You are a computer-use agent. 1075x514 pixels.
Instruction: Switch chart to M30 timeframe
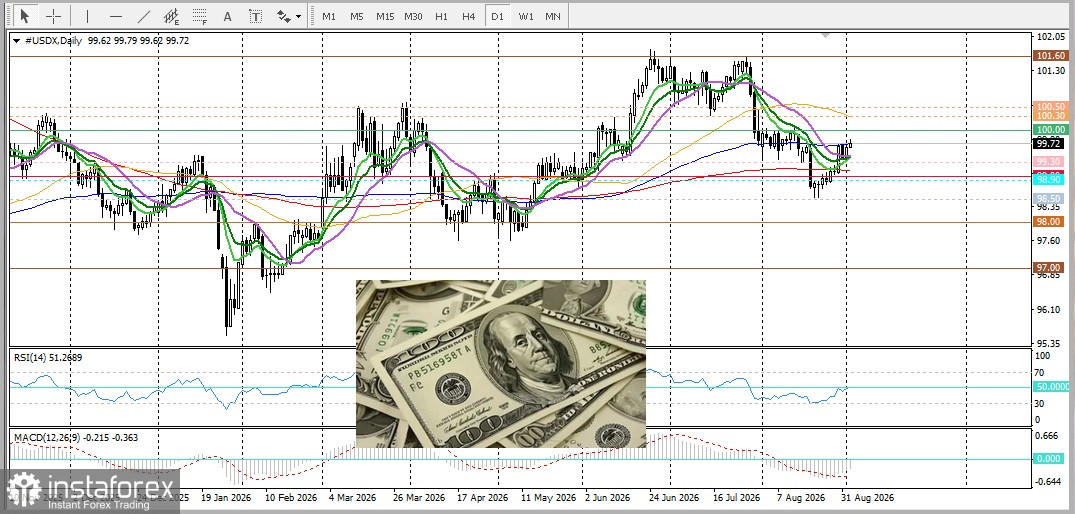pos(413,16)
